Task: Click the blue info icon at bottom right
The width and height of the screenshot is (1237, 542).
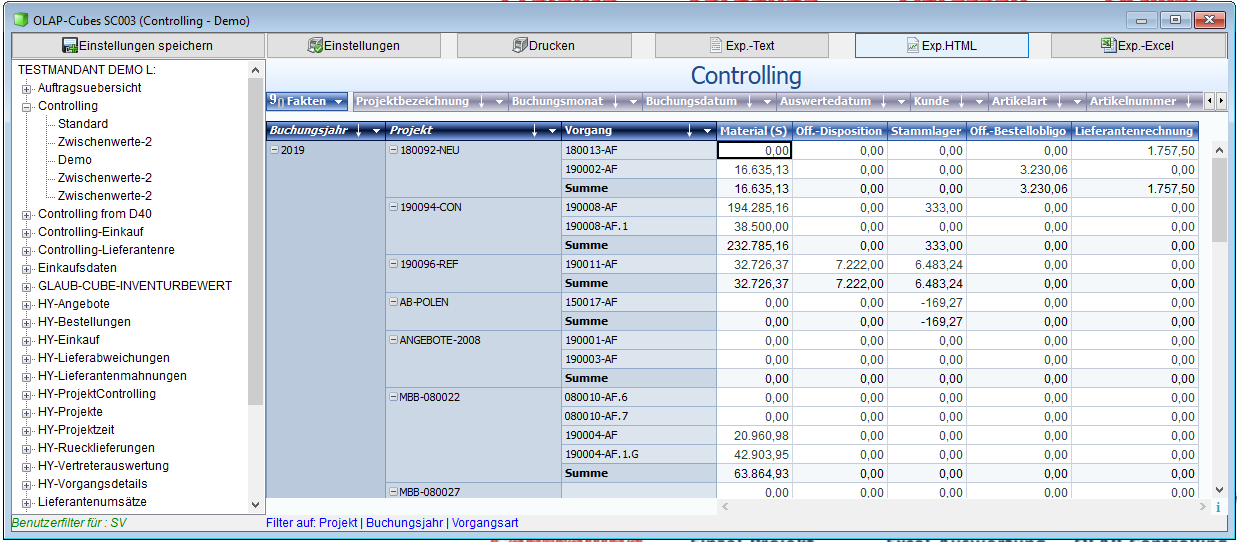Action: point(1218,507)
